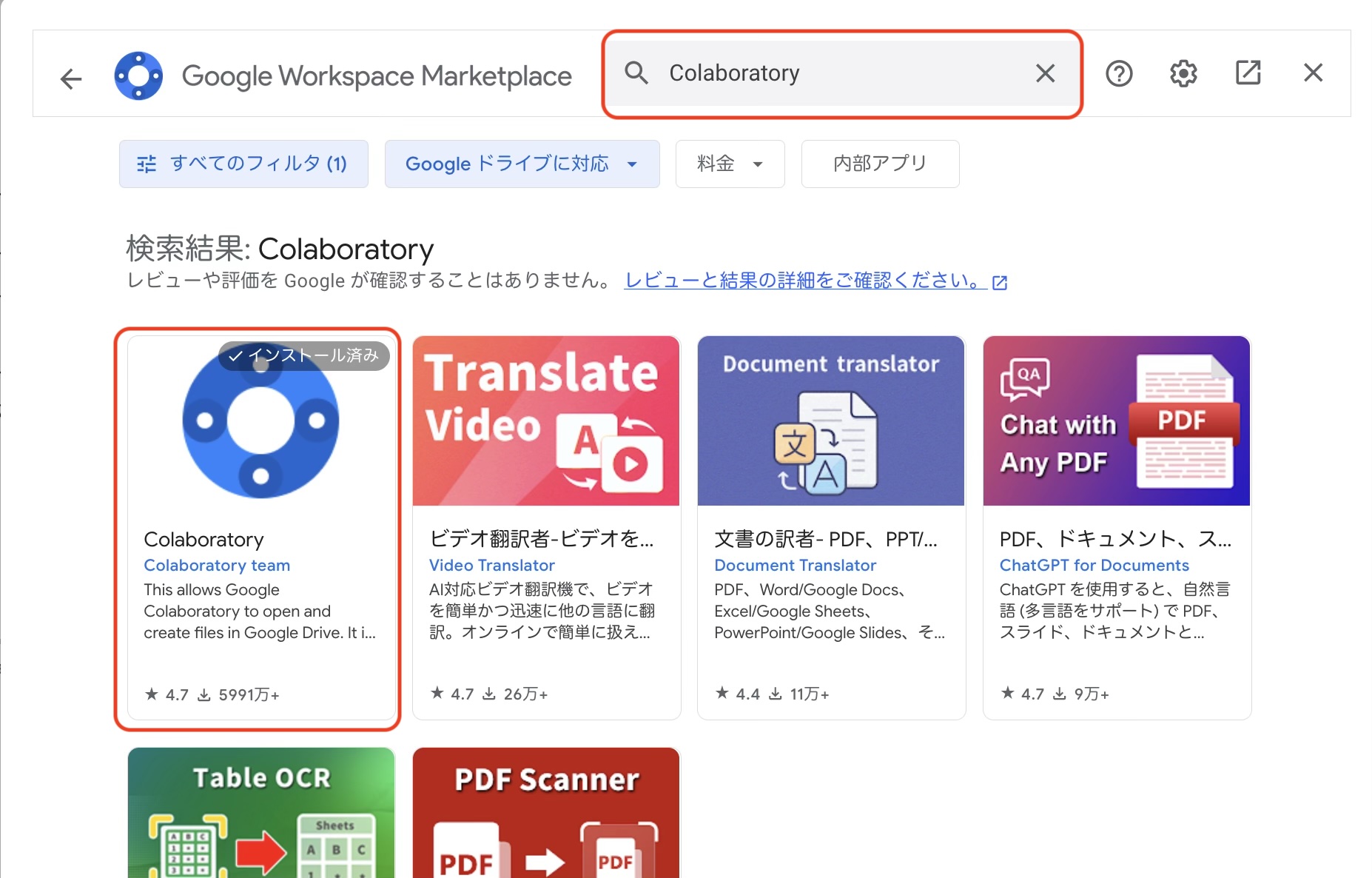Open the Translate Video app thumbnail
This screenshot has height=878, width=1372.
click(x=546, y=421)
